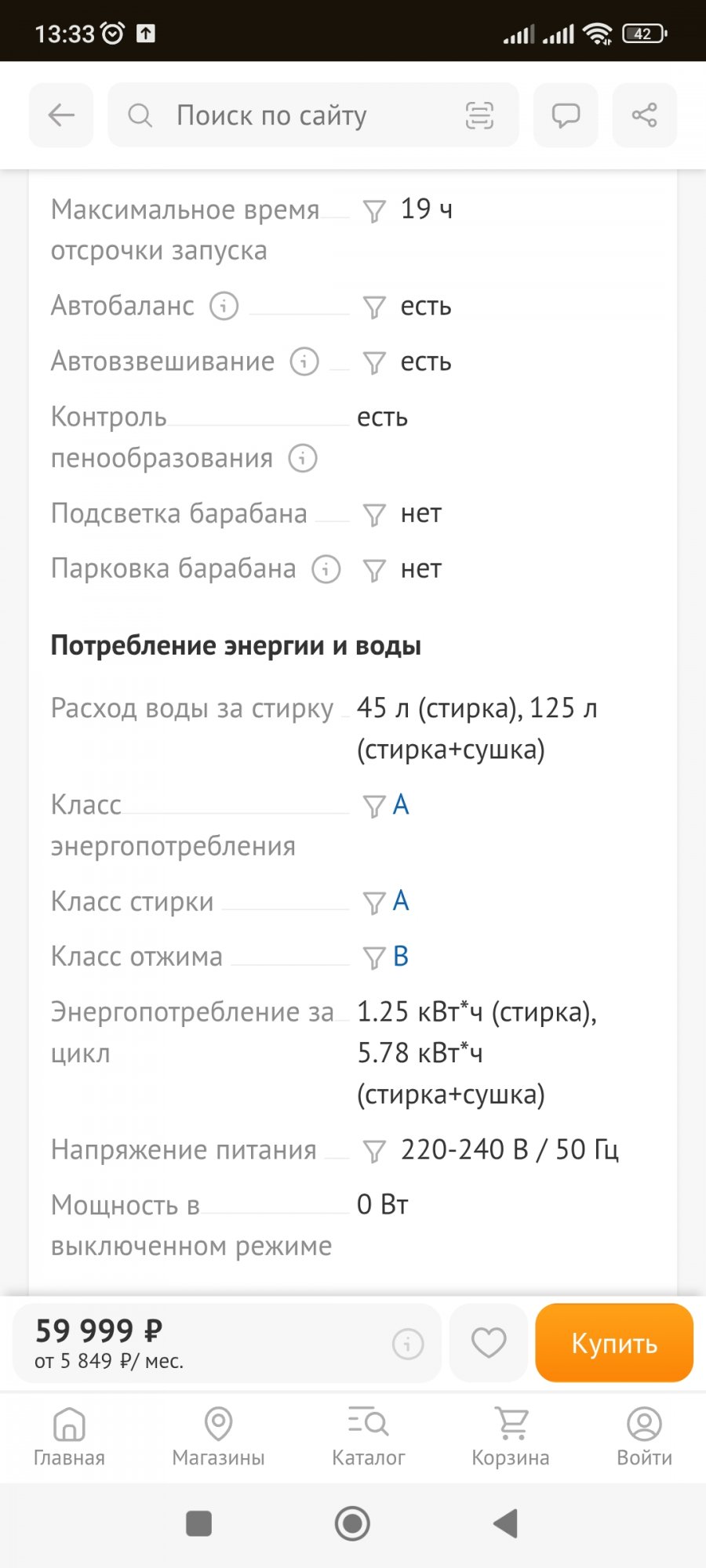Filter by 19 ч delay start
The image size is (706, 1568).
pyautogui.click(x=374, y=211)
